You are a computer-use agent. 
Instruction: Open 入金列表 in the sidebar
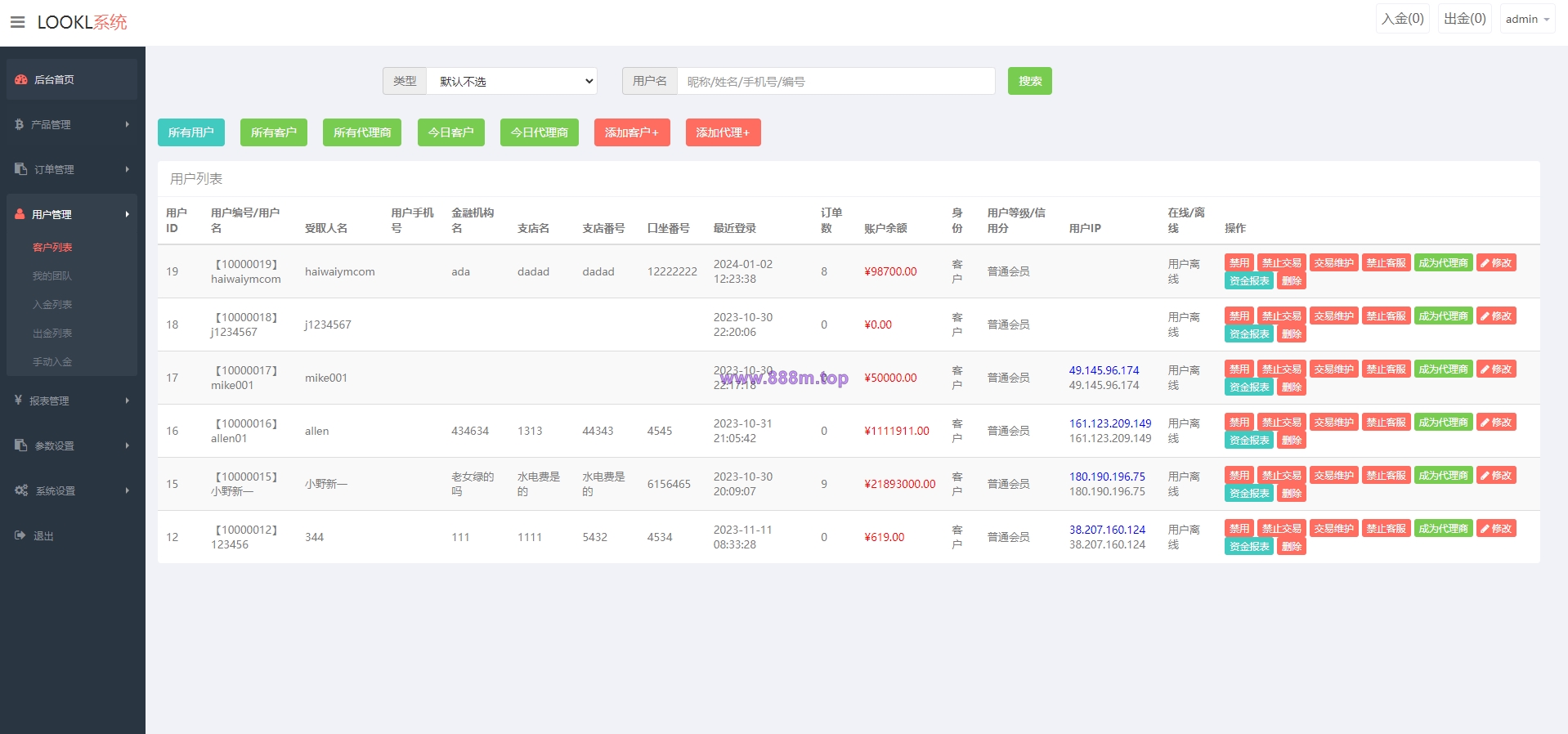(52, 304)
